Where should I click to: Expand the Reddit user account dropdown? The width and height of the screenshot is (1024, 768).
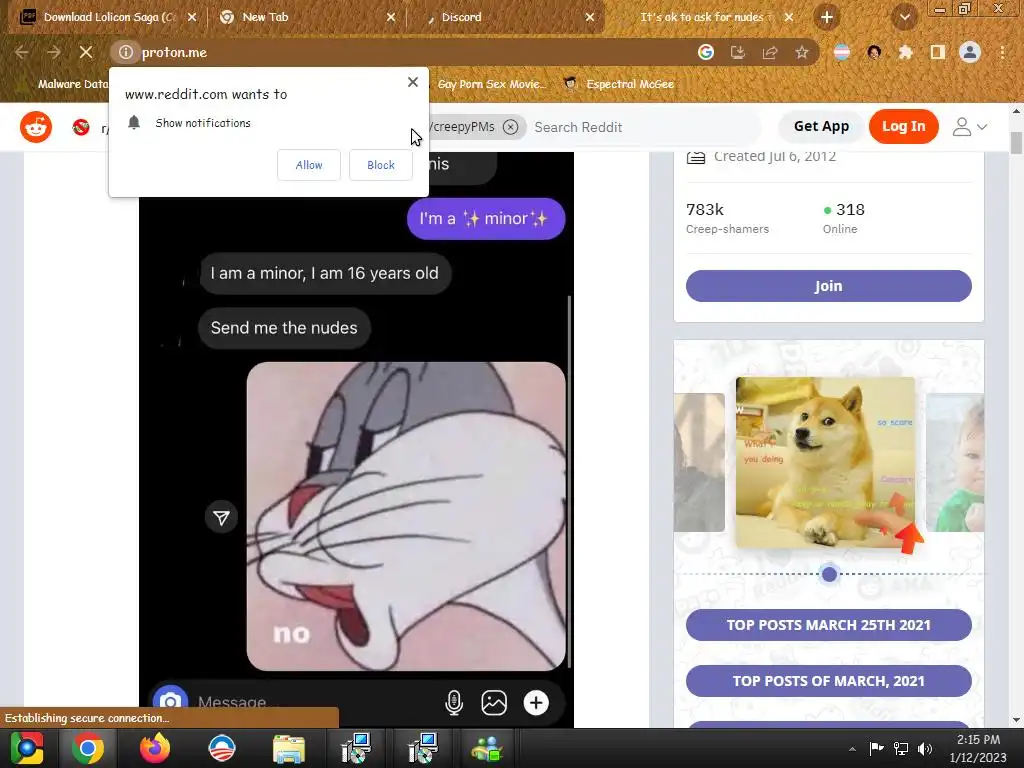[970, 127]
